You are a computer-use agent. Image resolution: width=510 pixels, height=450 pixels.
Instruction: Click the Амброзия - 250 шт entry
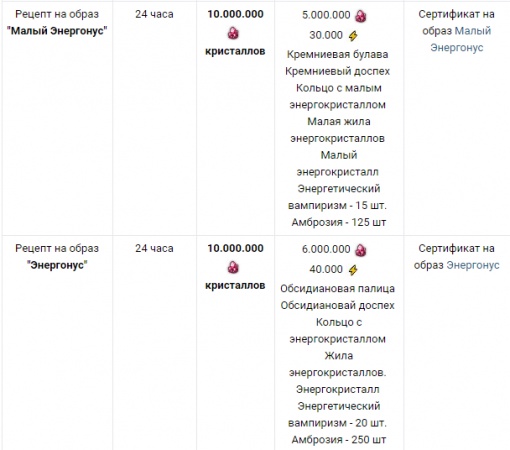coord(339,440)
